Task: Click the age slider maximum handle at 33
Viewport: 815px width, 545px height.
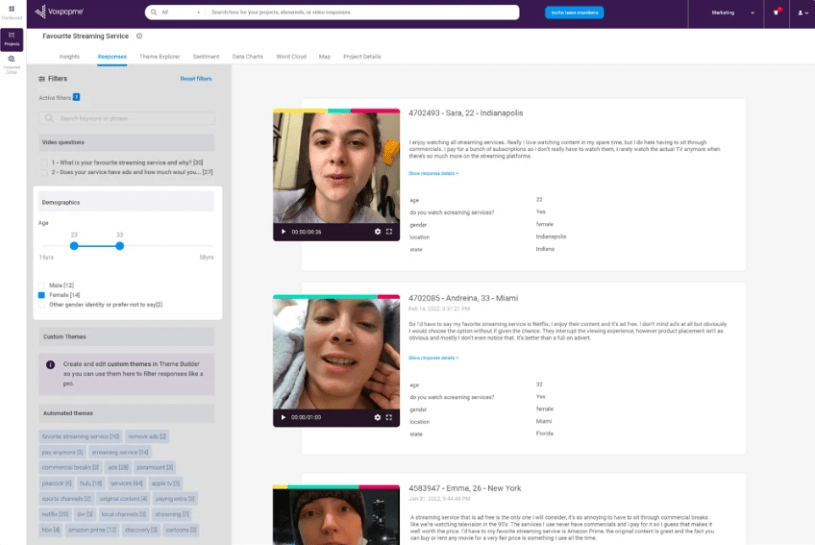Action: coord(120,246)
